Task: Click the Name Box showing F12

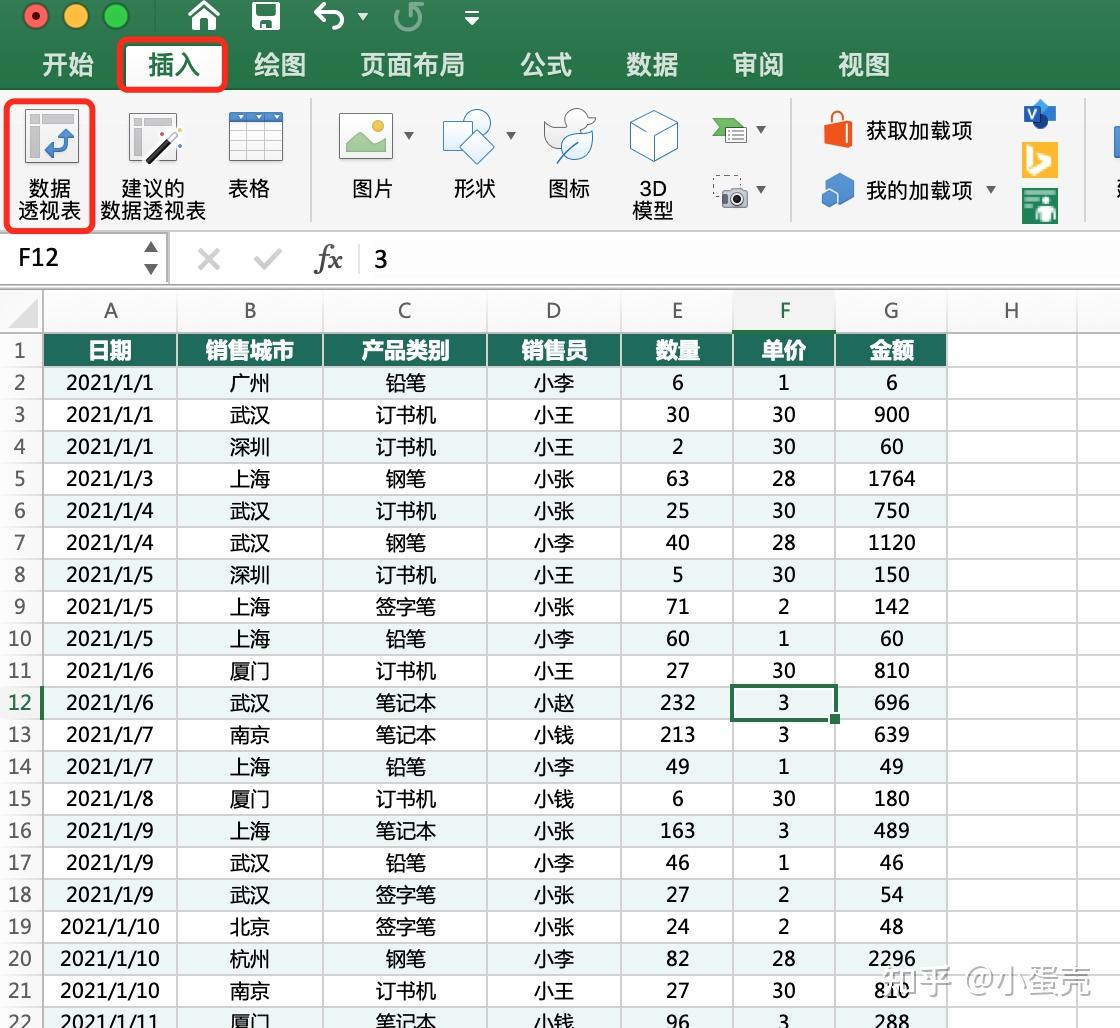Action: 71,258
